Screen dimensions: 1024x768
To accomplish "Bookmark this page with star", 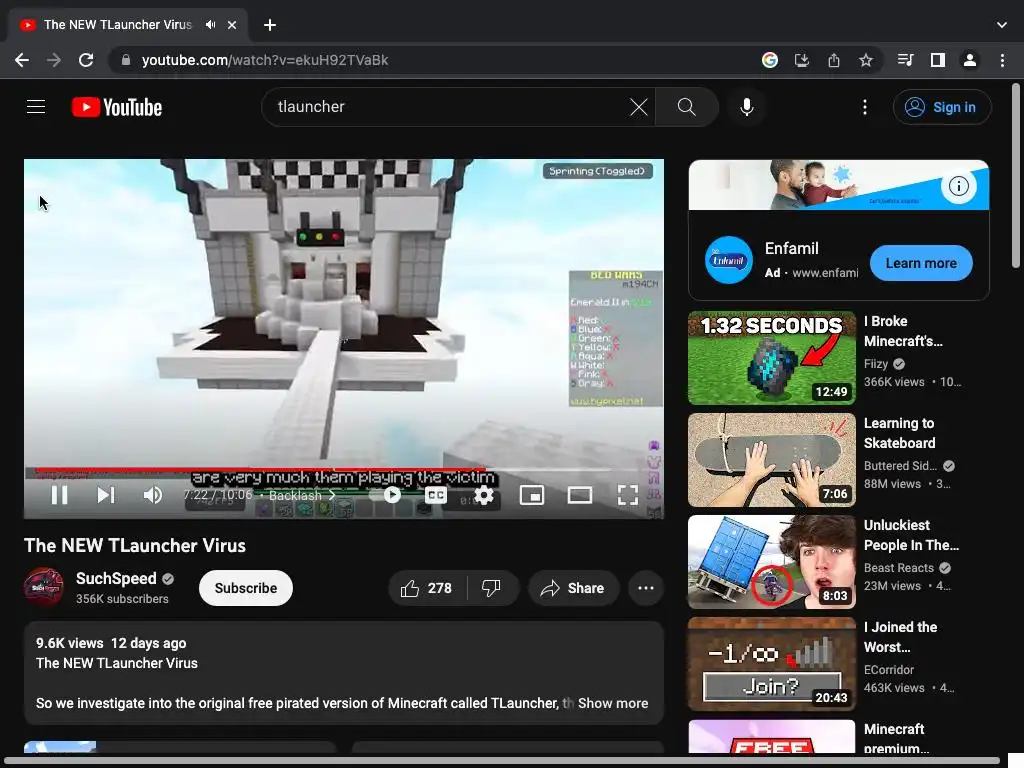I will pyautogui.click(x=866, y=60).
